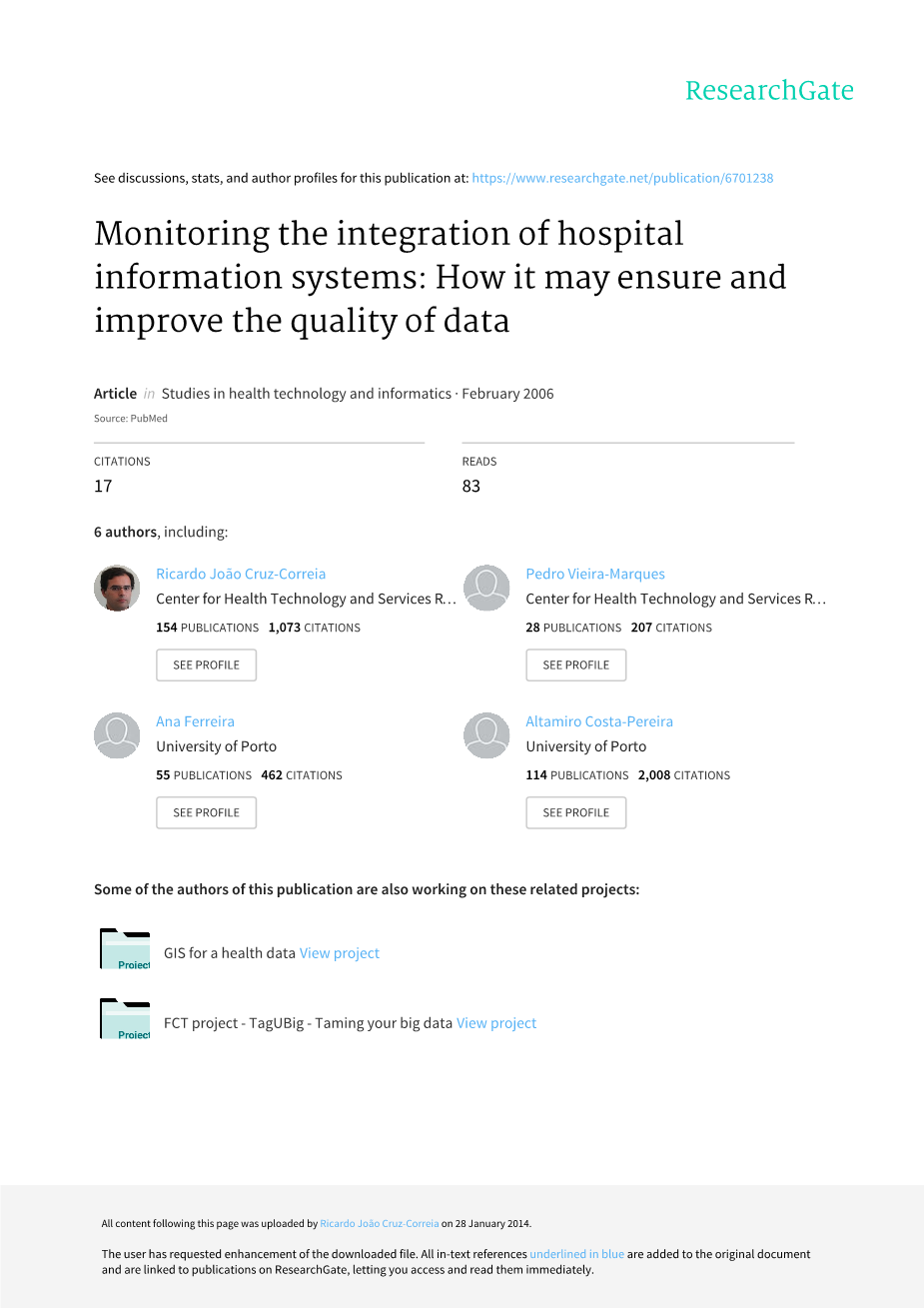924x1308 pixels.
Task: Open Altamiro Costa-Pereira author name link
Action: pyautogui.click(x=599, y=721)
